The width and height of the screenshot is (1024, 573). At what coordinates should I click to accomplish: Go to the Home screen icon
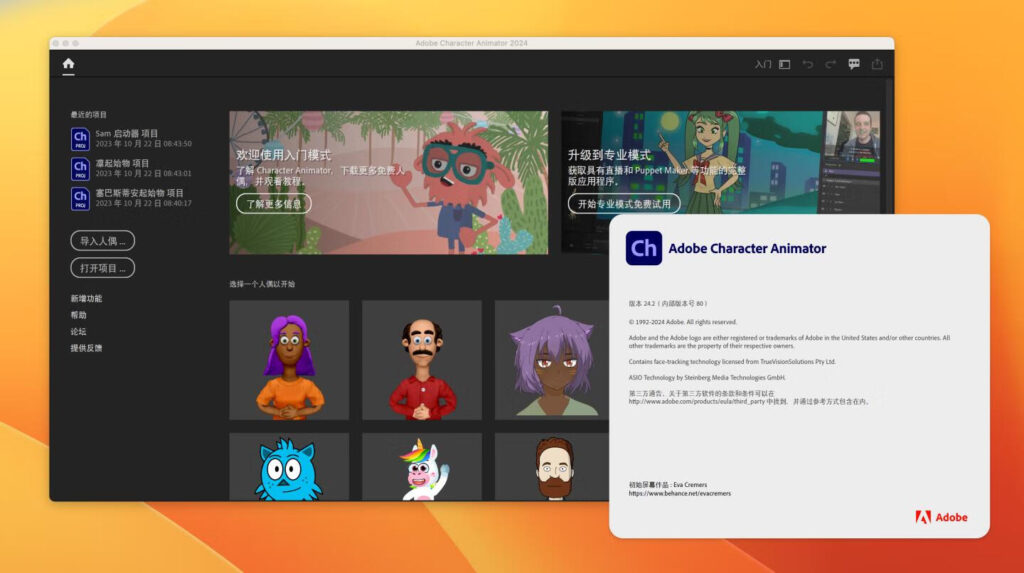click(x=69, y=63)
